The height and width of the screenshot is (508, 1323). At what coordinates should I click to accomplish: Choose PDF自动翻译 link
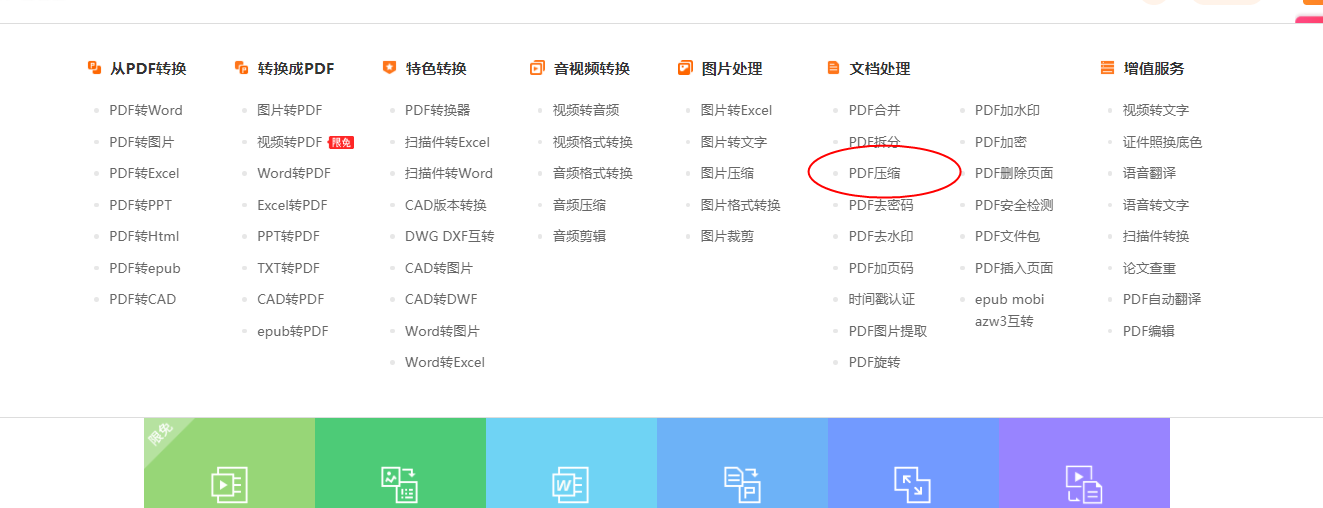[x=1162, y=299]
